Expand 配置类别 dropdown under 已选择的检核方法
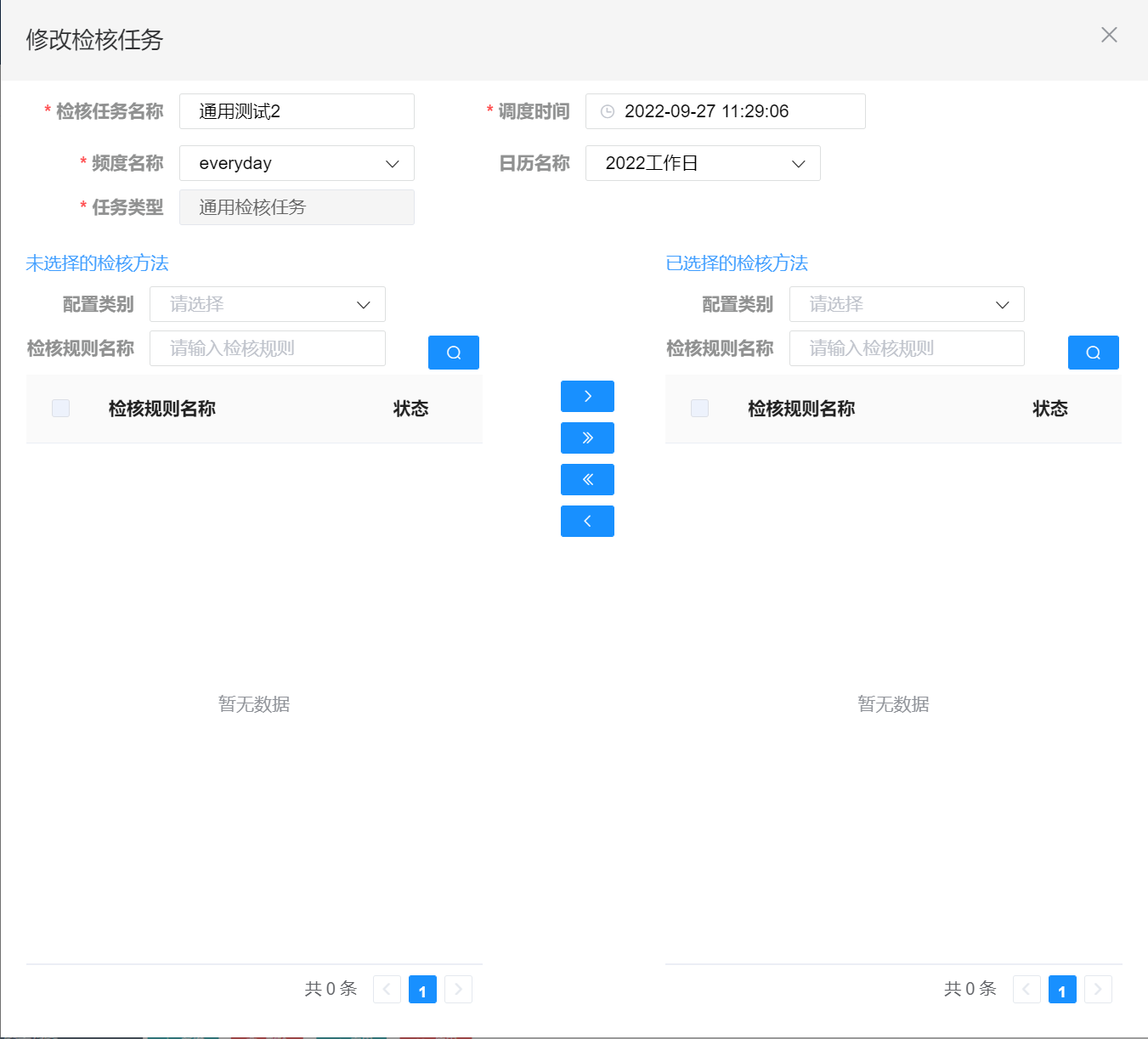Viewport: 1148px width, 1039px height. pyautogui.click(x=907, y=304)
